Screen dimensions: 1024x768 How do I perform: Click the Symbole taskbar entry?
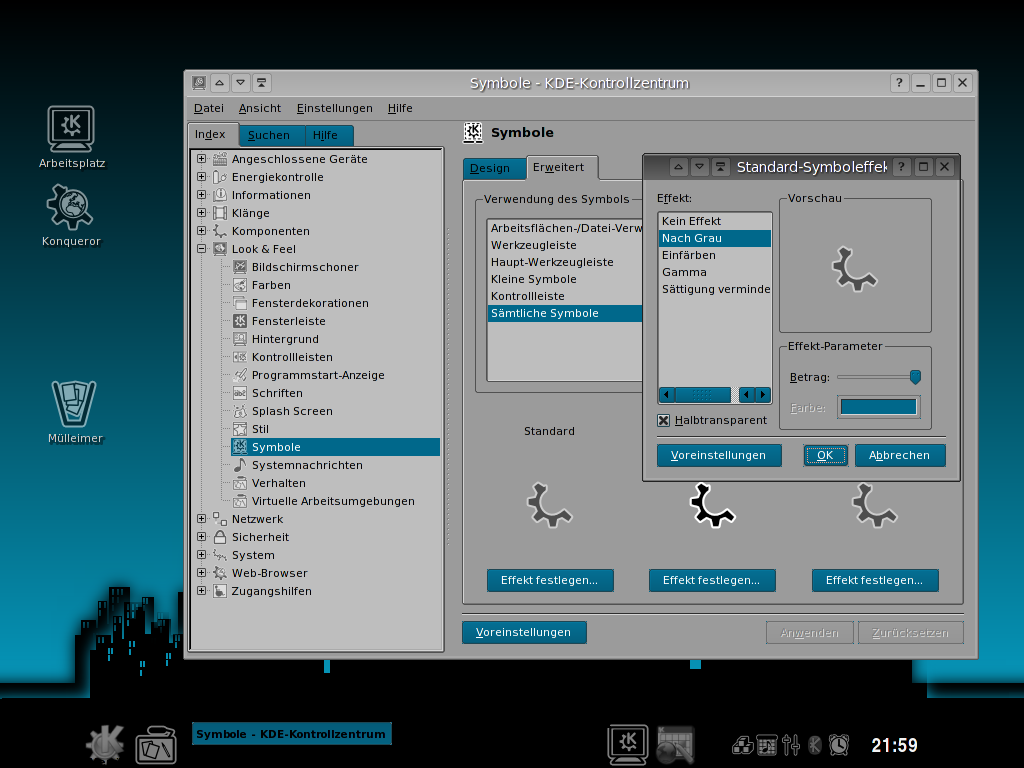pos(291,734)
